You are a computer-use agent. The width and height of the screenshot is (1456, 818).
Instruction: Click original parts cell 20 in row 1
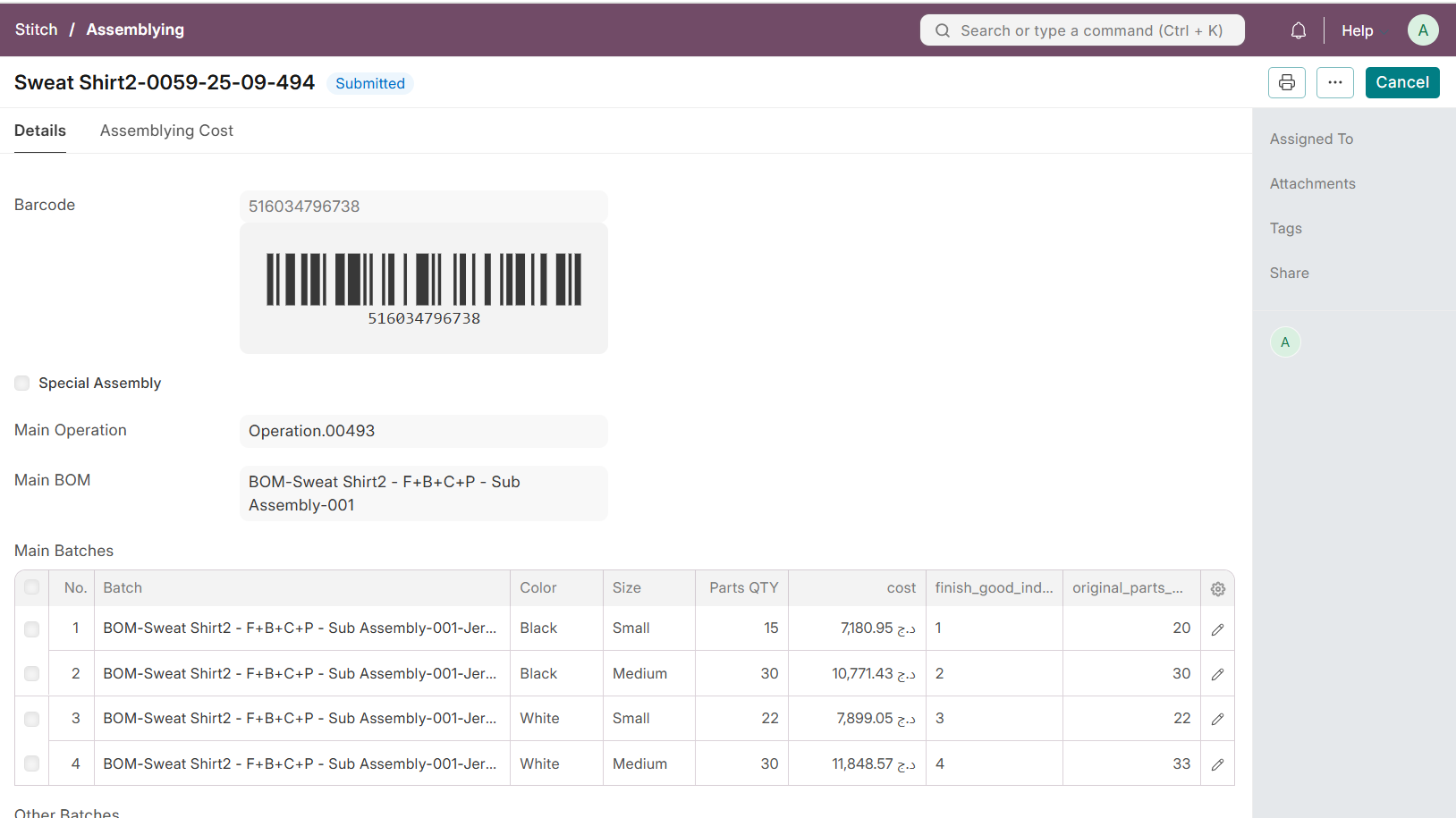1131,628
